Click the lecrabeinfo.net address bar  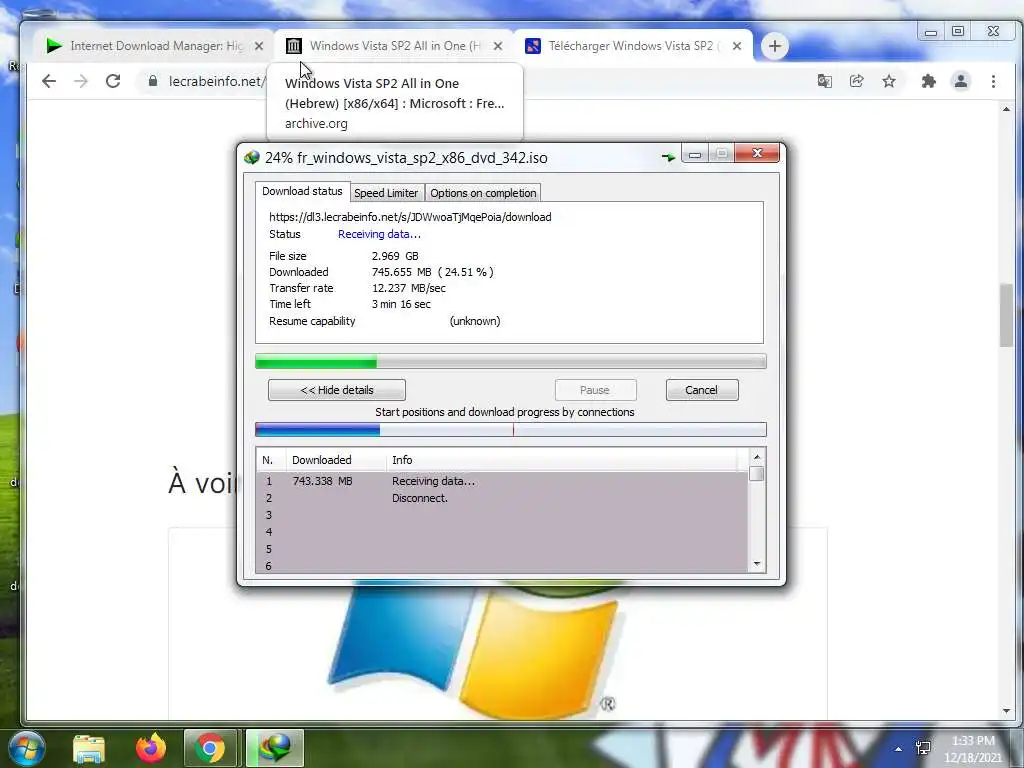tap(217, 81)
